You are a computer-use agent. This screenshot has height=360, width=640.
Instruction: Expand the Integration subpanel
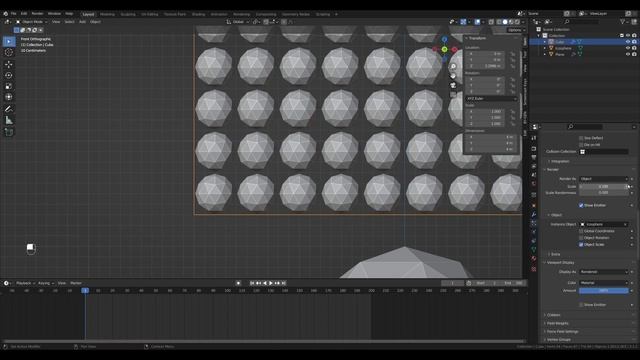click(x=560, y=161)
